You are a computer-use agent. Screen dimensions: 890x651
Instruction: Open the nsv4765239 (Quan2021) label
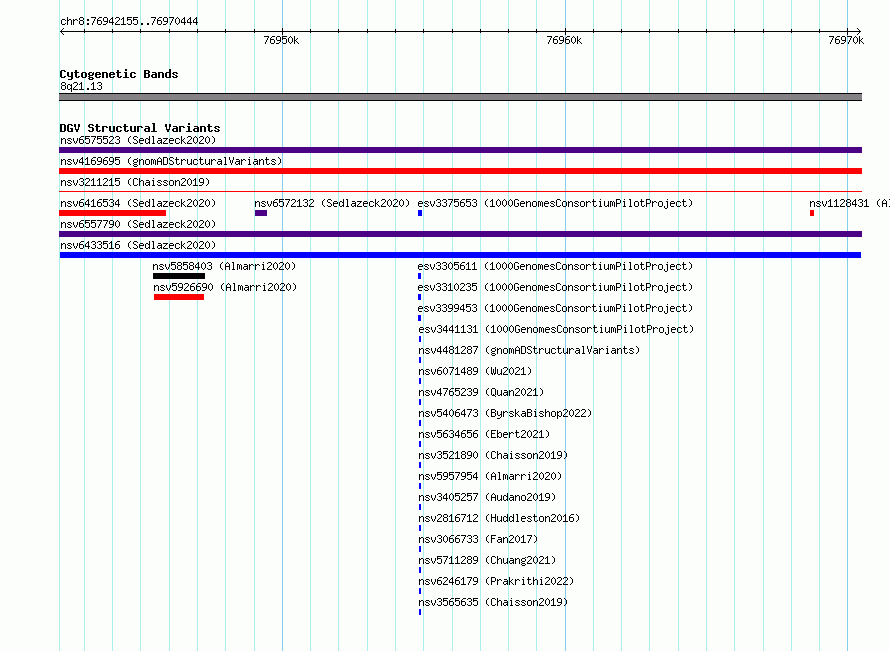[481, 392]
